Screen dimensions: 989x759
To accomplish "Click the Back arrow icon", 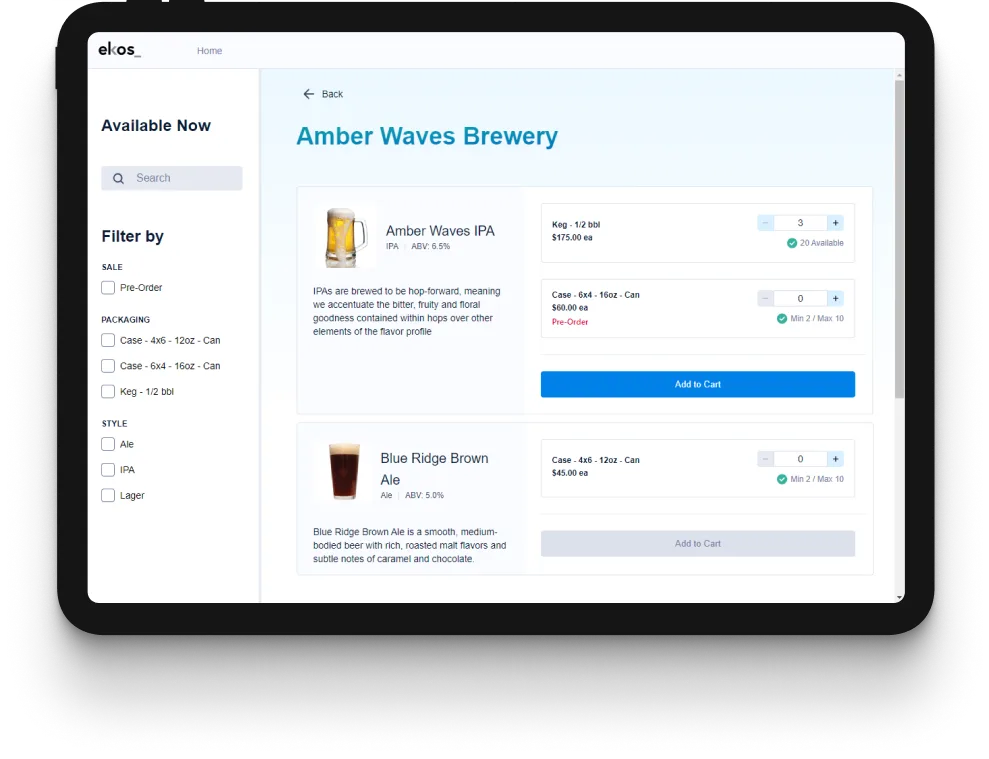I will point(308,94).
